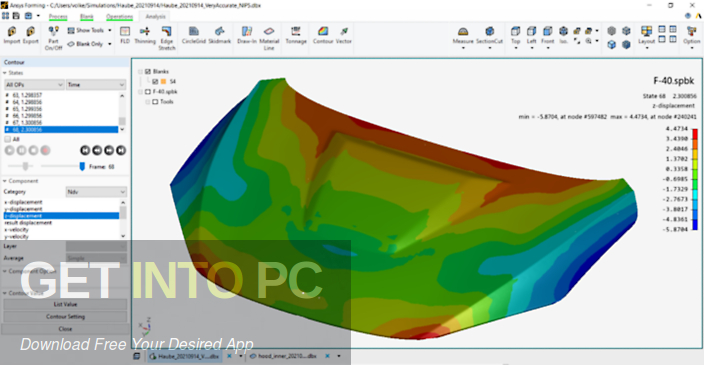Click Show Tools button
Screen dimensions: 704x365
click(x=85, y=31)
